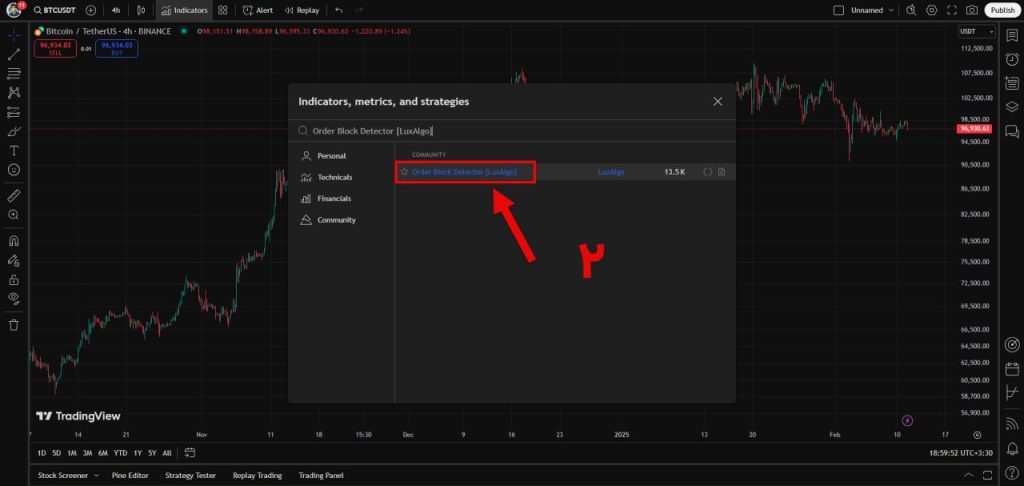Screen dimensions: 1024x486
Task: Open the watchlist panel
Action: (1012, 35)
